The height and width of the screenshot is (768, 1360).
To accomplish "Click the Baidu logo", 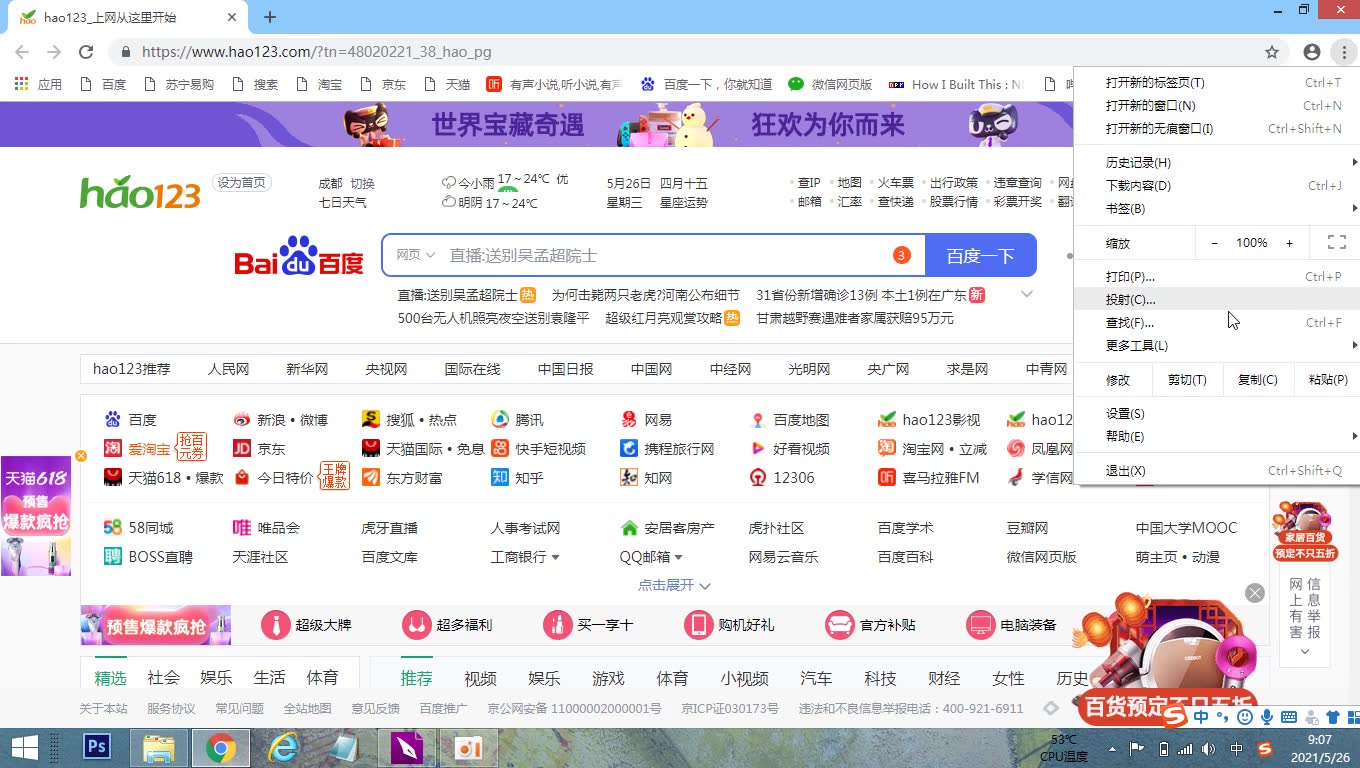I will pyautogui.click(x=299, y=256).
